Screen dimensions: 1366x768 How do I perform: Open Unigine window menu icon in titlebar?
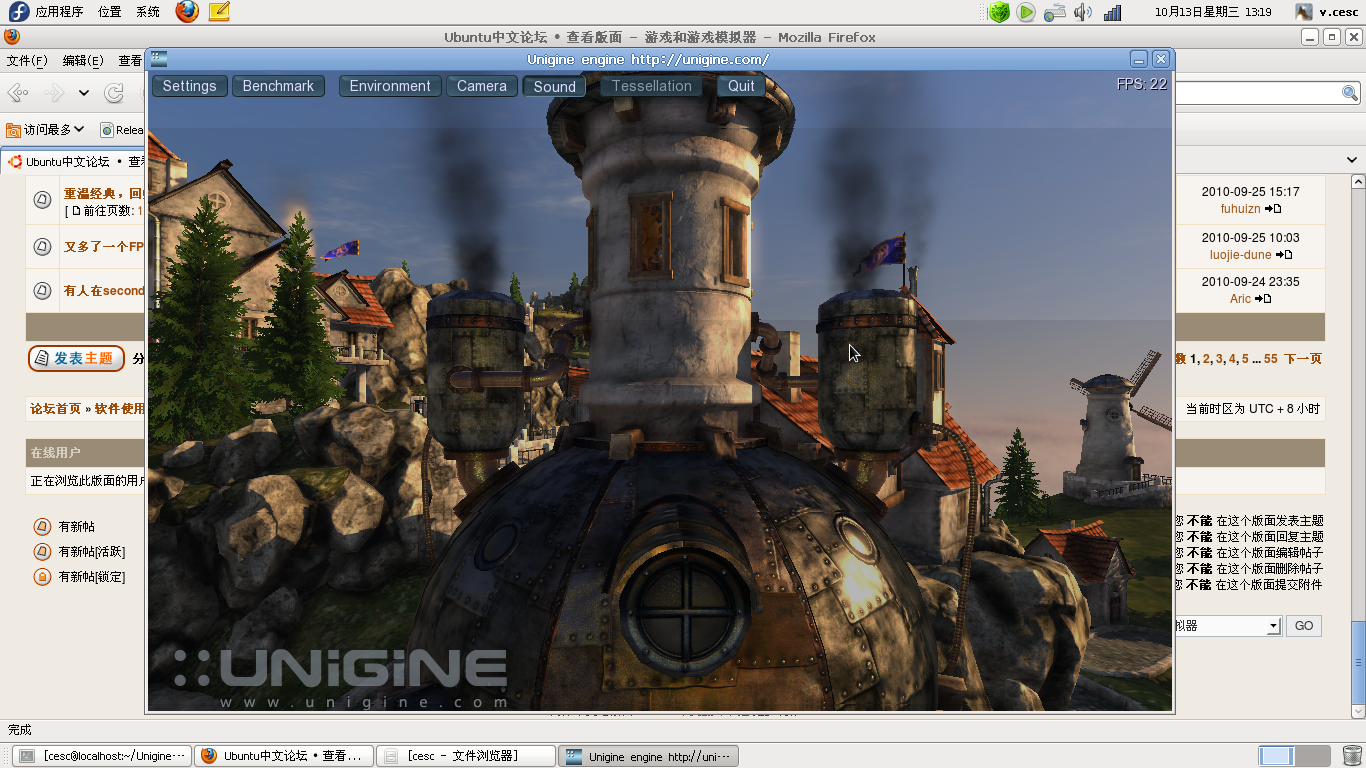(x=159, y=59)
